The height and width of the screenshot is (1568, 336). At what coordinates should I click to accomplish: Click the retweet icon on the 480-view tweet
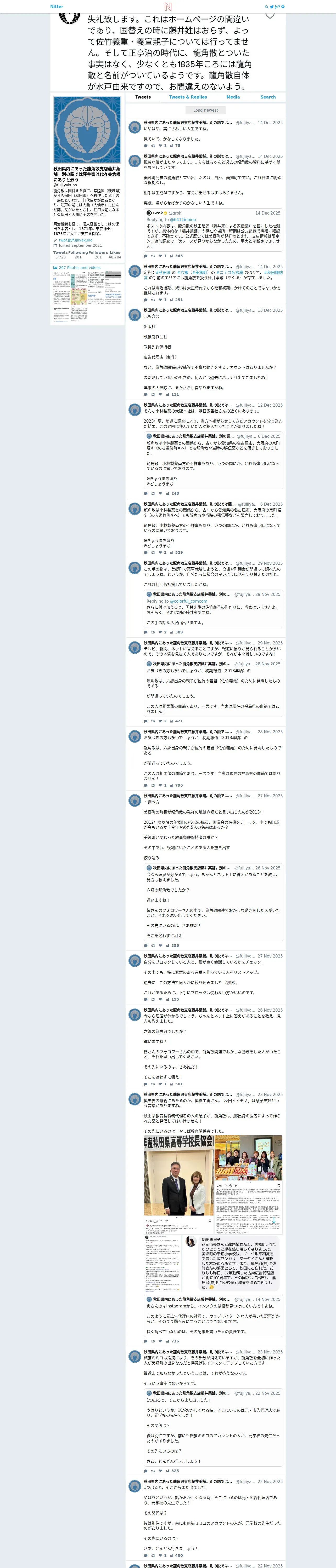153,1555
